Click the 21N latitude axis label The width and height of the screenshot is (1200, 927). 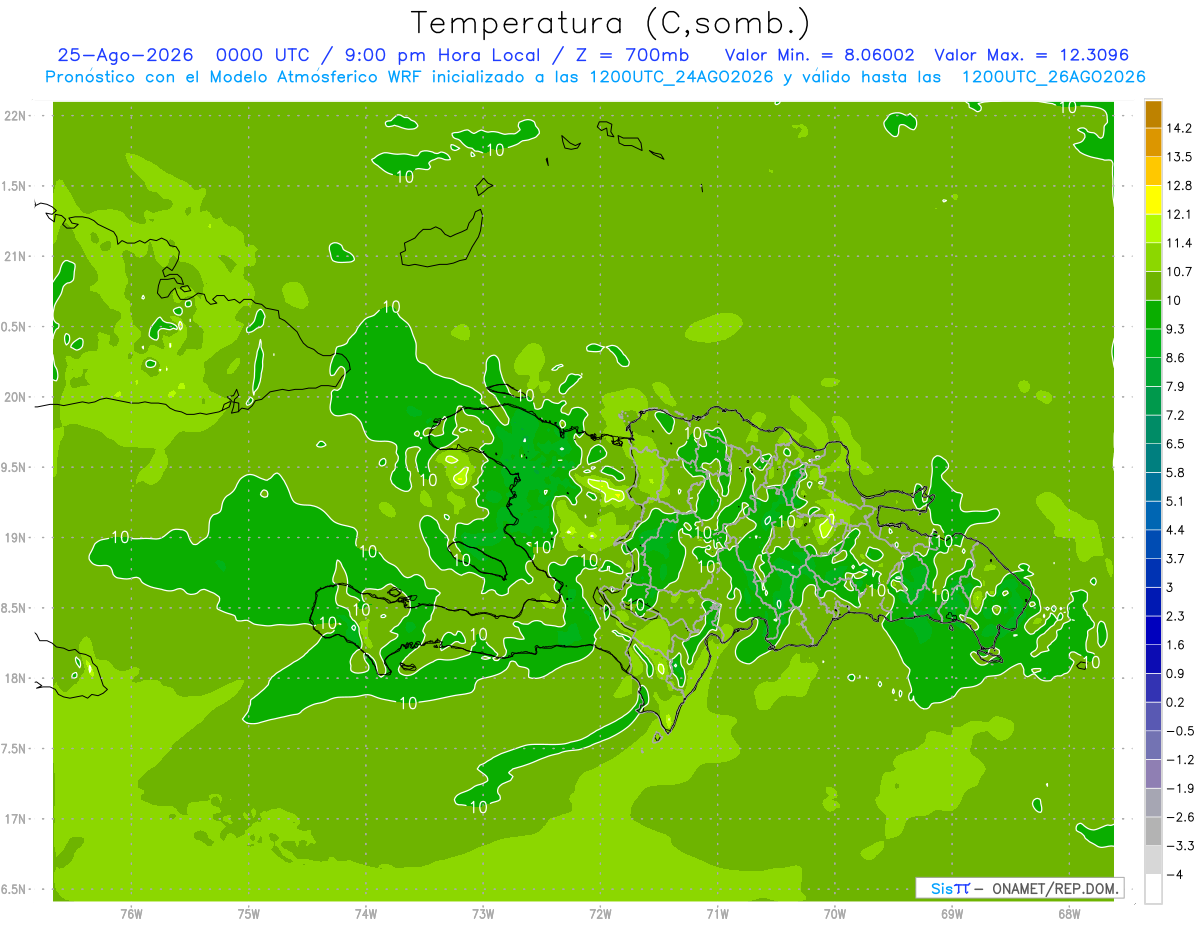click(16, 256)
